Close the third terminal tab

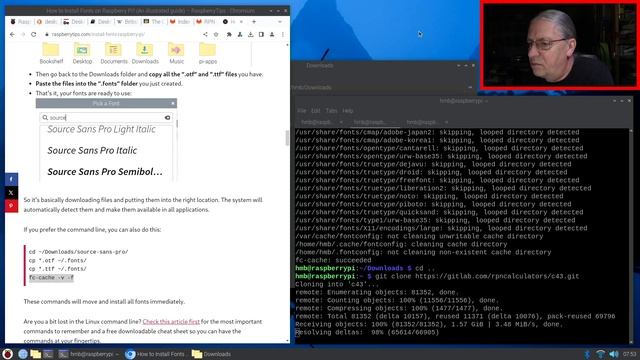click(447, 122)
